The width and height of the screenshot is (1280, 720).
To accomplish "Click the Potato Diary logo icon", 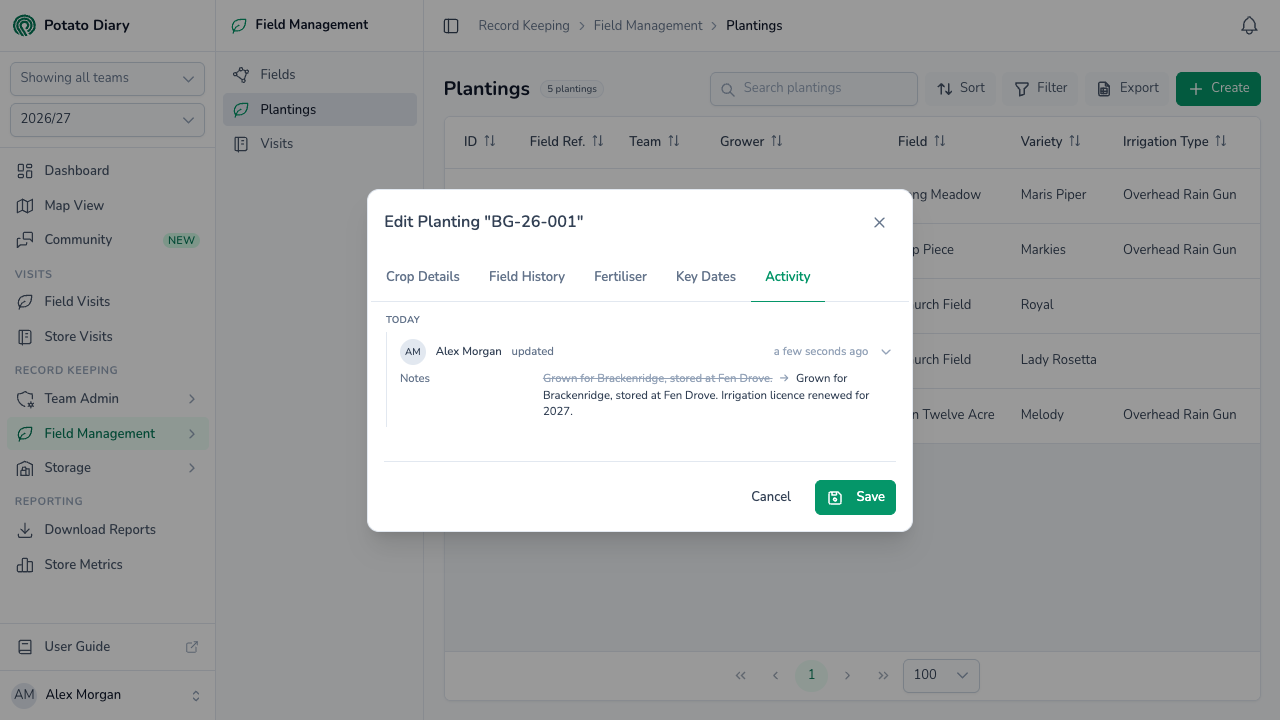I will (24, 25).
